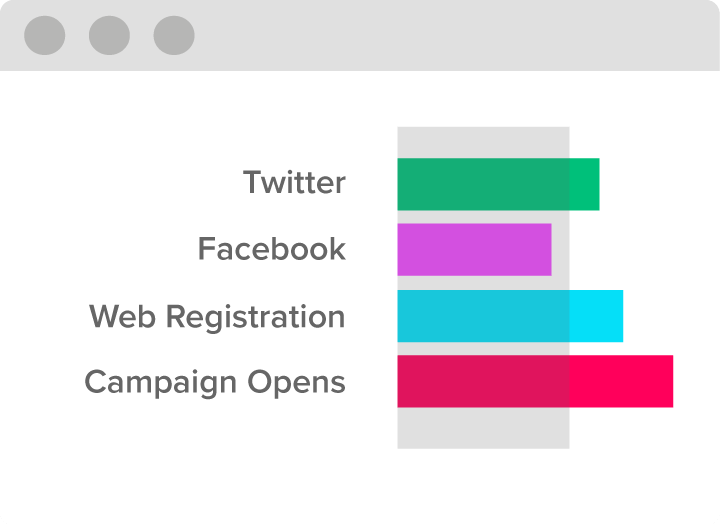The width and height of the screenshot is (720, 524).
Task: Click the leftmost gray window circle
Action: [x=45, y=35]
